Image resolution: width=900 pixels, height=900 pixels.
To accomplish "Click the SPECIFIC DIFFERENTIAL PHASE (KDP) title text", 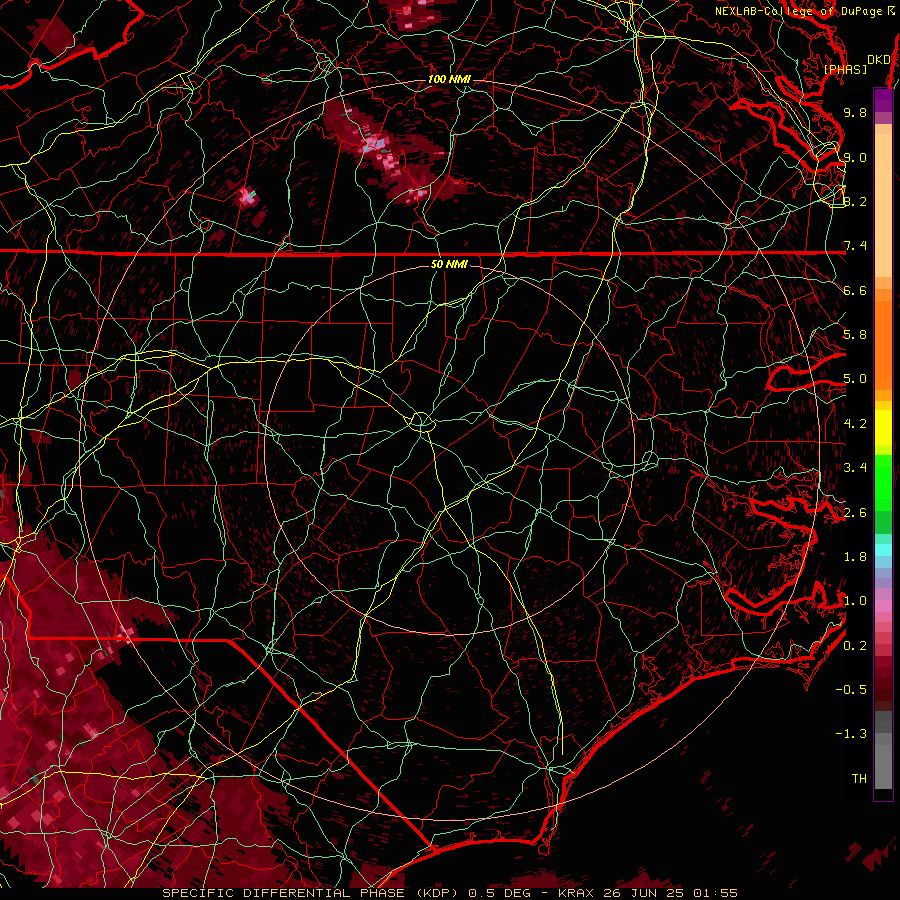I will coord(313,893).
